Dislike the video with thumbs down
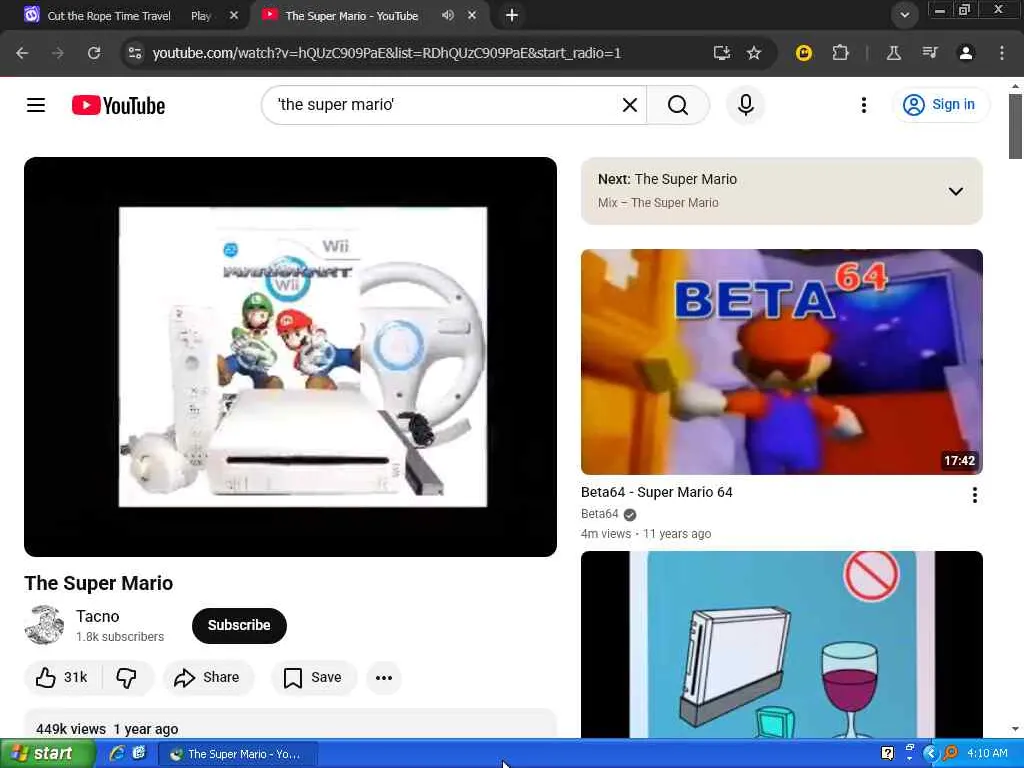The height and width of the screenshot is (768, 1024). 127,677
